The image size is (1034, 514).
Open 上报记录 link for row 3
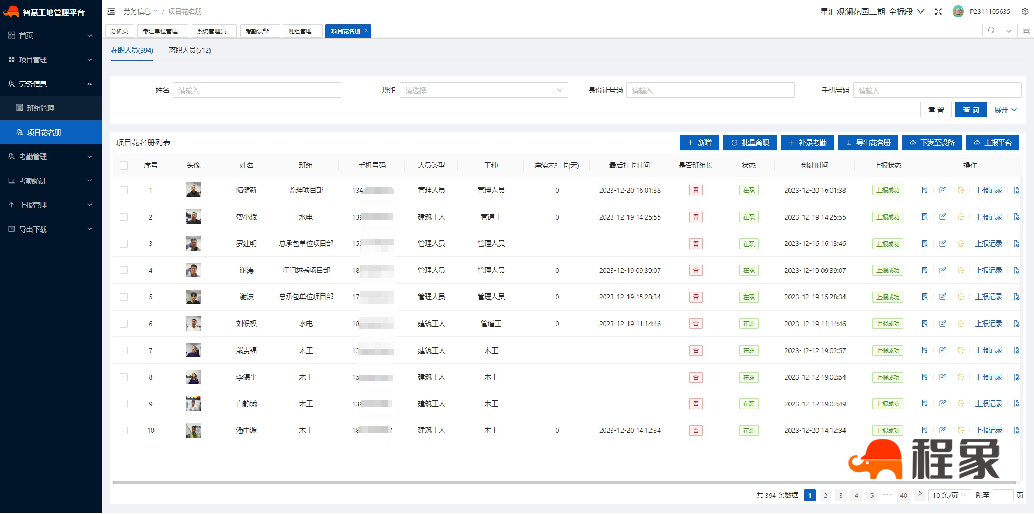tap(988, 243)
